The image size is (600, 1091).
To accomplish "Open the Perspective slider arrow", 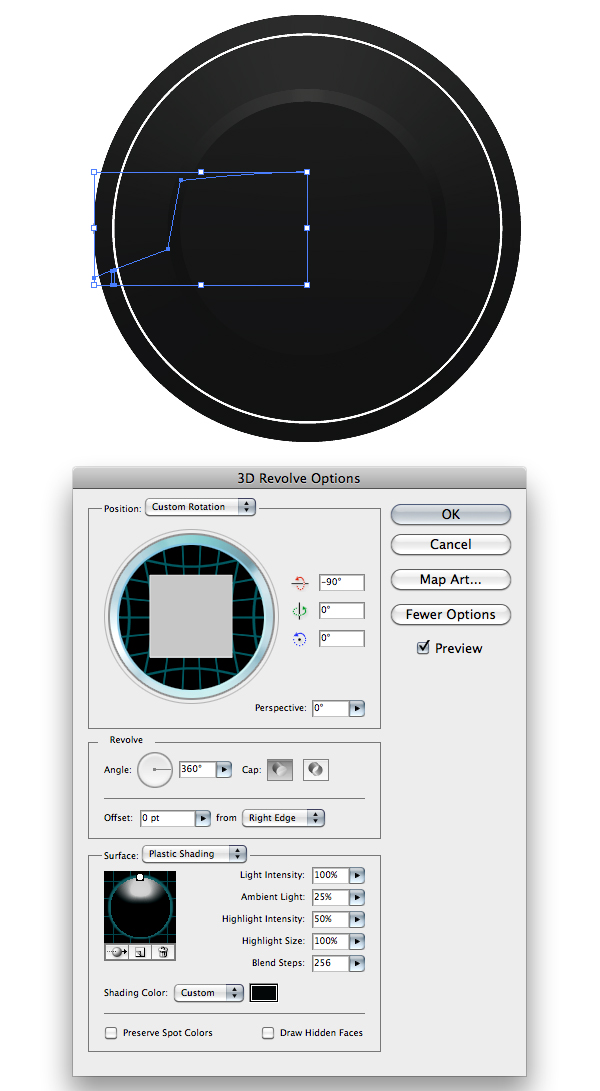I will pos(356,708).
